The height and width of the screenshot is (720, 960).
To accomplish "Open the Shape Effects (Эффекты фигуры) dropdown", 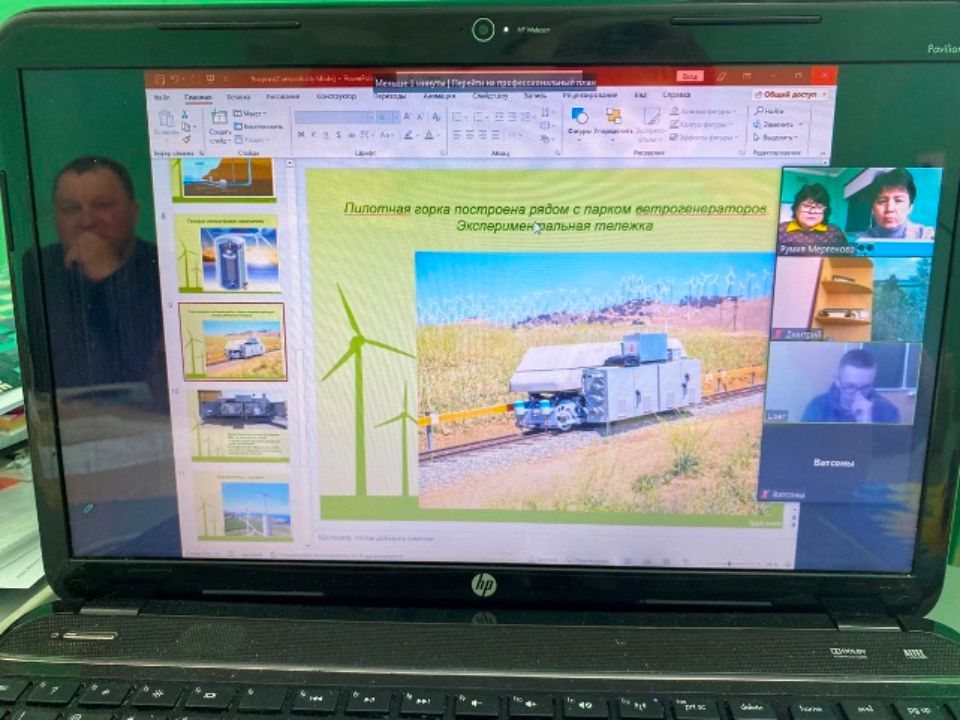I will point(703,137).
